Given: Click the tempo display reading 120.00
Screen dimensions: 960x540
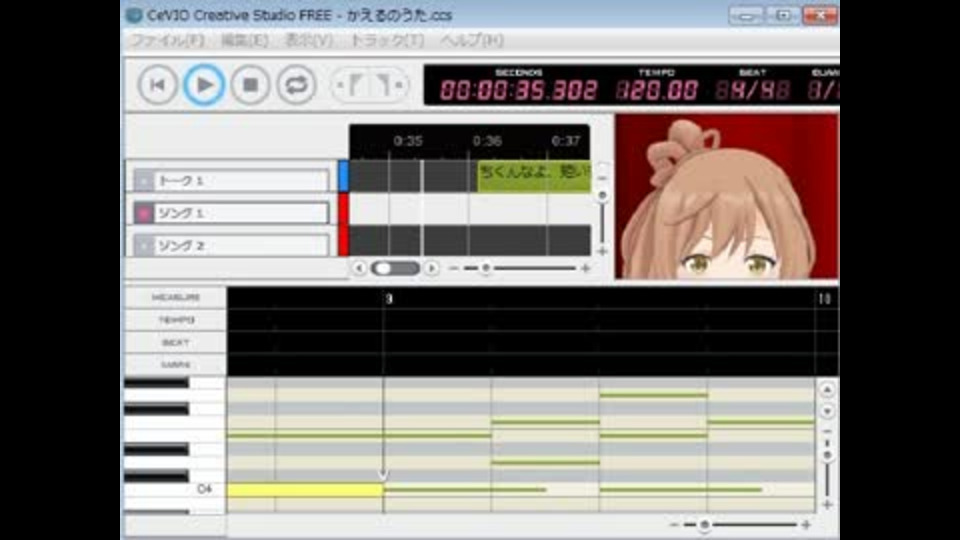Looking at the screenshot, I should 656,91.
